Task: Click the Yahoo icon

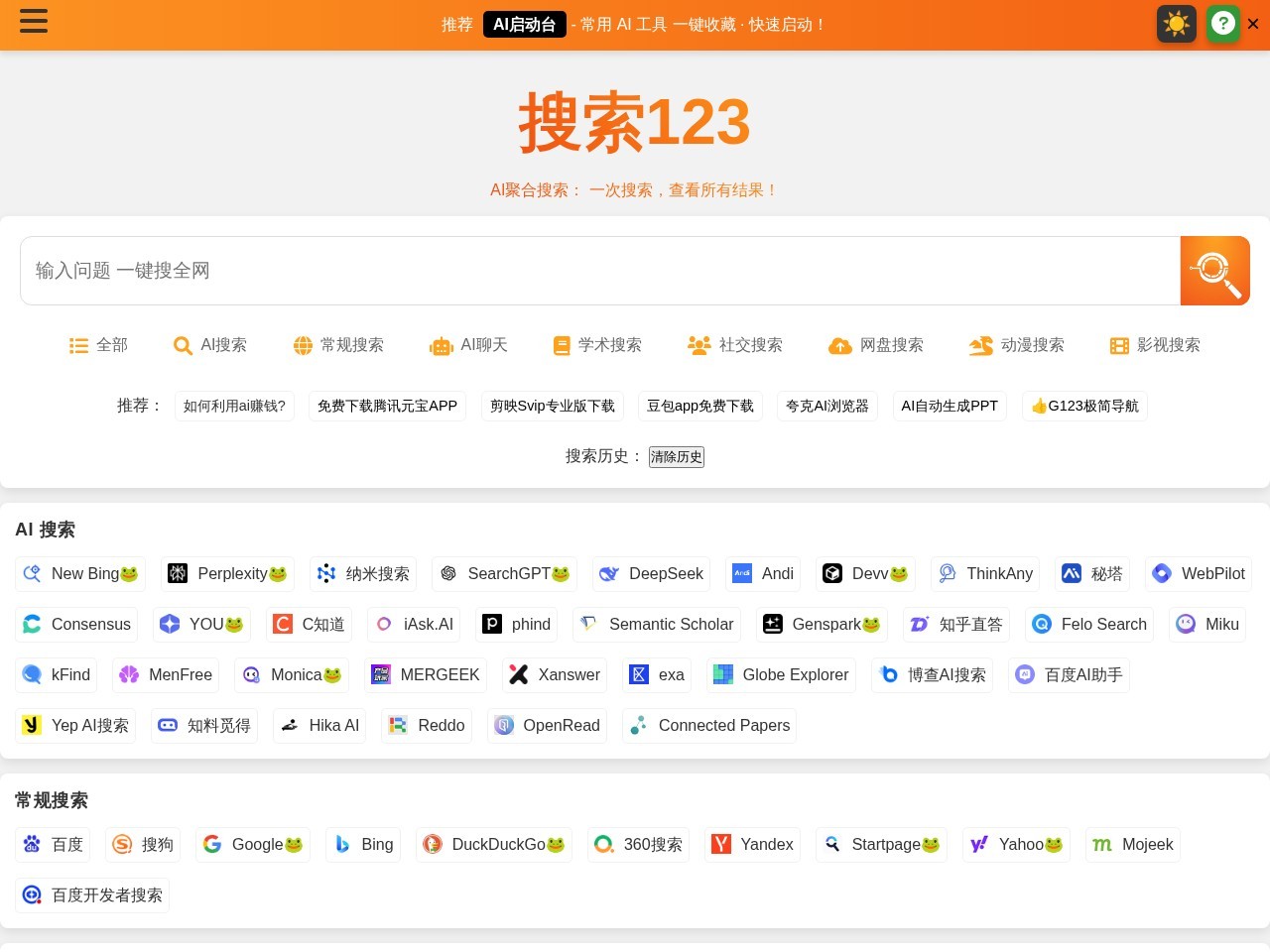Action: tap(979, 844)
